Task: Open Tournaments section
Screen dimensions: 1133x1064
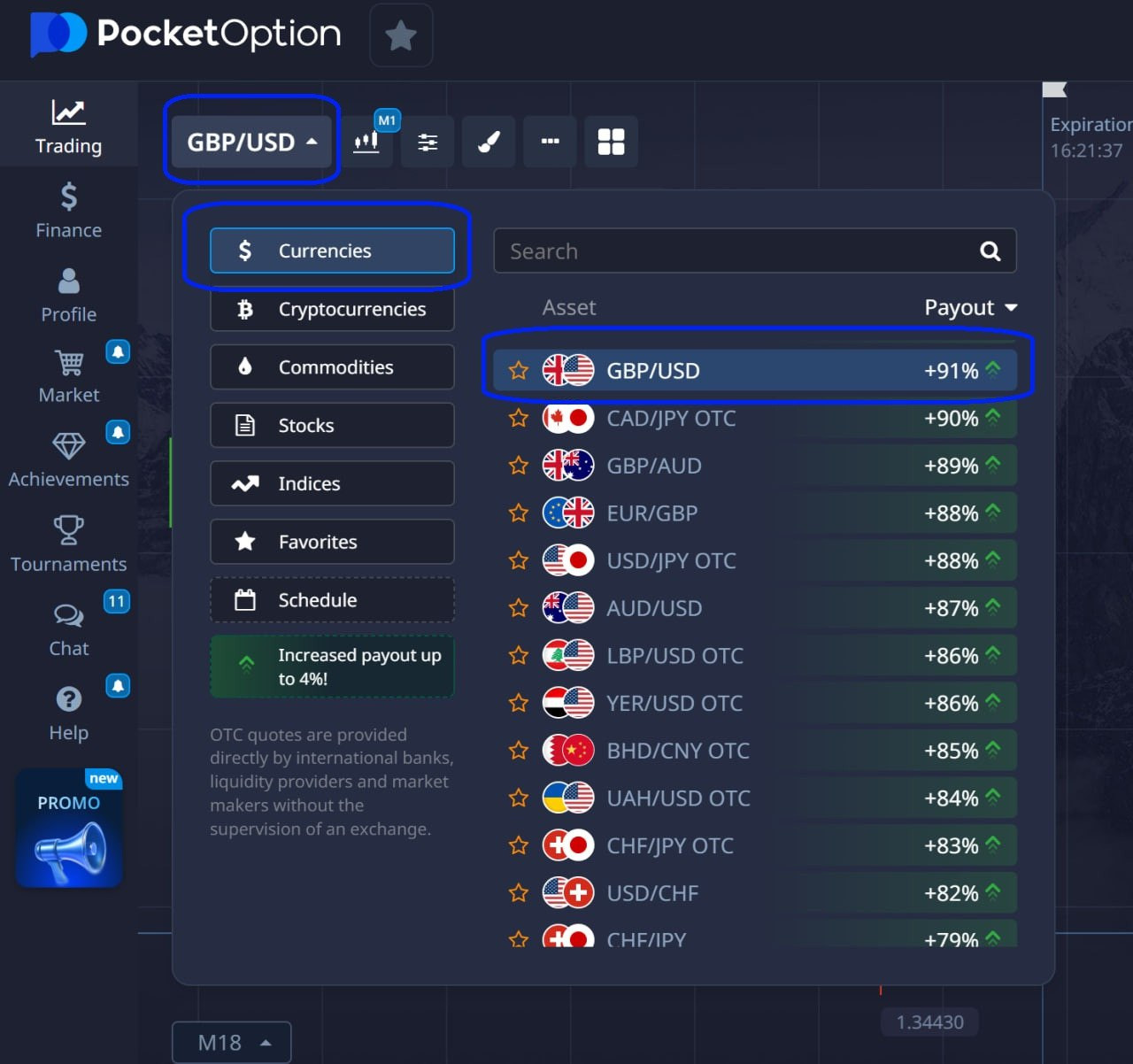Action: pyautogui.click(x=68, y=544)
